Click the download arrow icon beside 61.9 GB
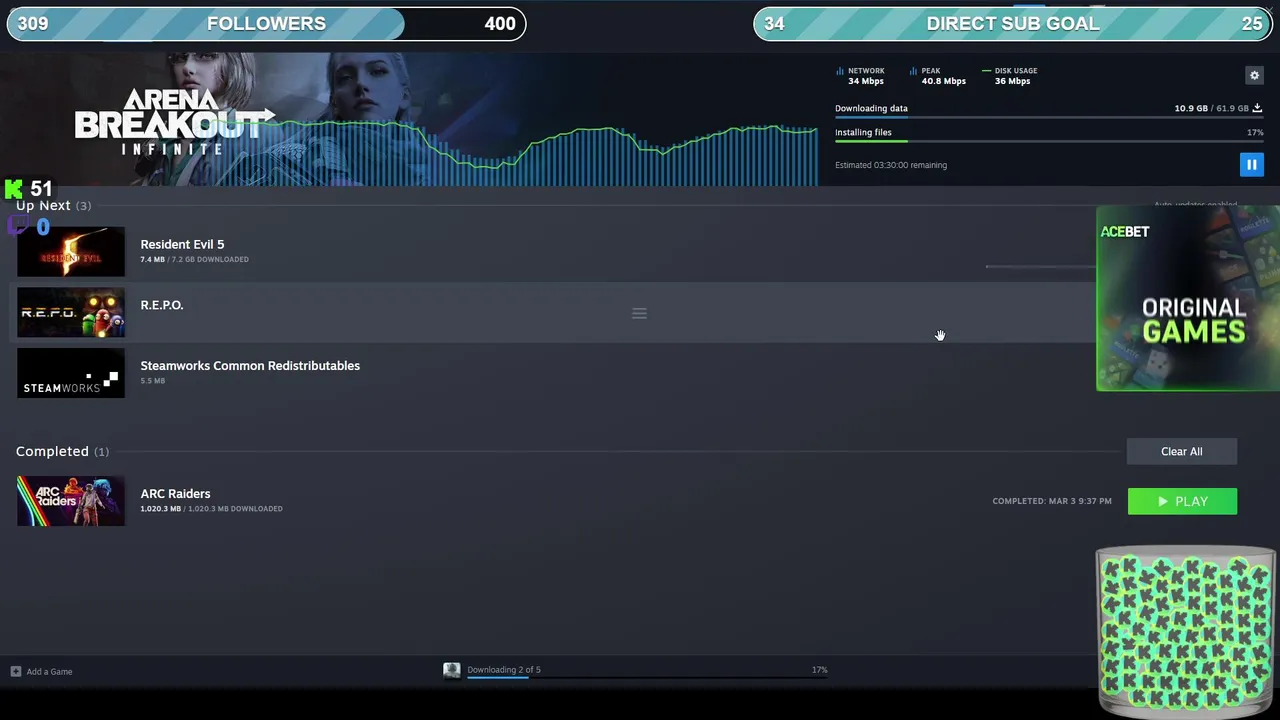 1257,108
